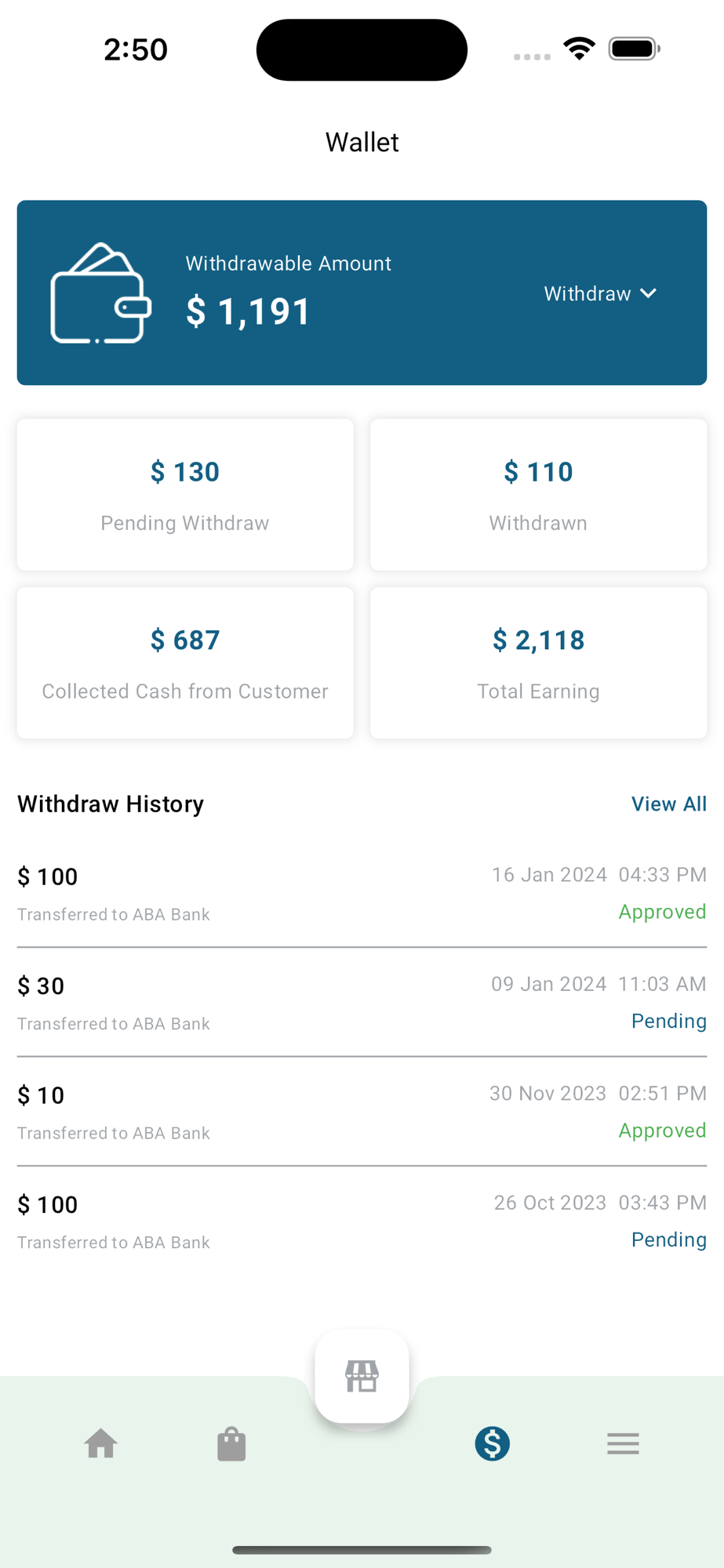Image resolution: width=724 pixels, height=1568 pixels.
Task: Tap the wallet icon in the banner
Action: (x=100, y=294)
